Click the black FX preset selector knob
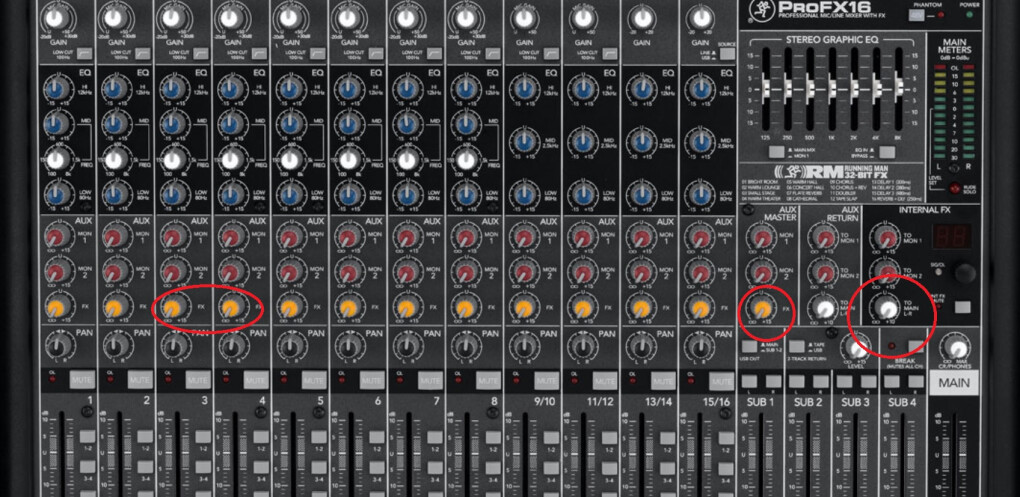The image size is (1020, 497). coord(965,273)
